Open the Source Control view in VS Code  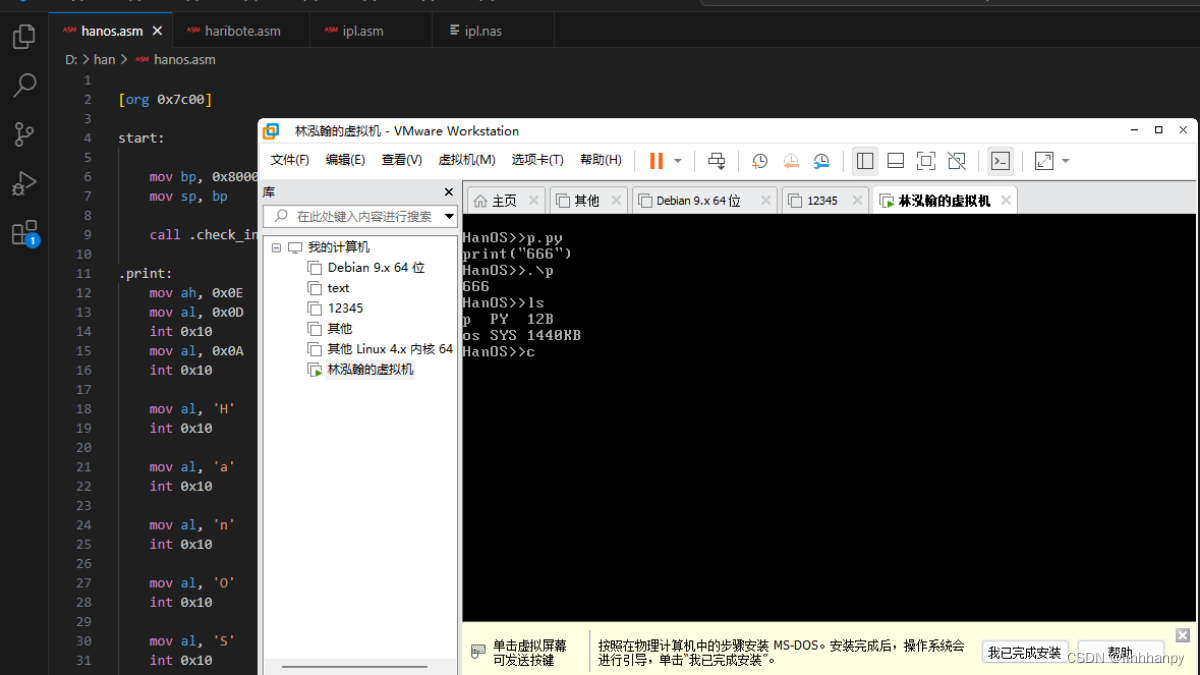pyautogui.click(x=24, y=135)
